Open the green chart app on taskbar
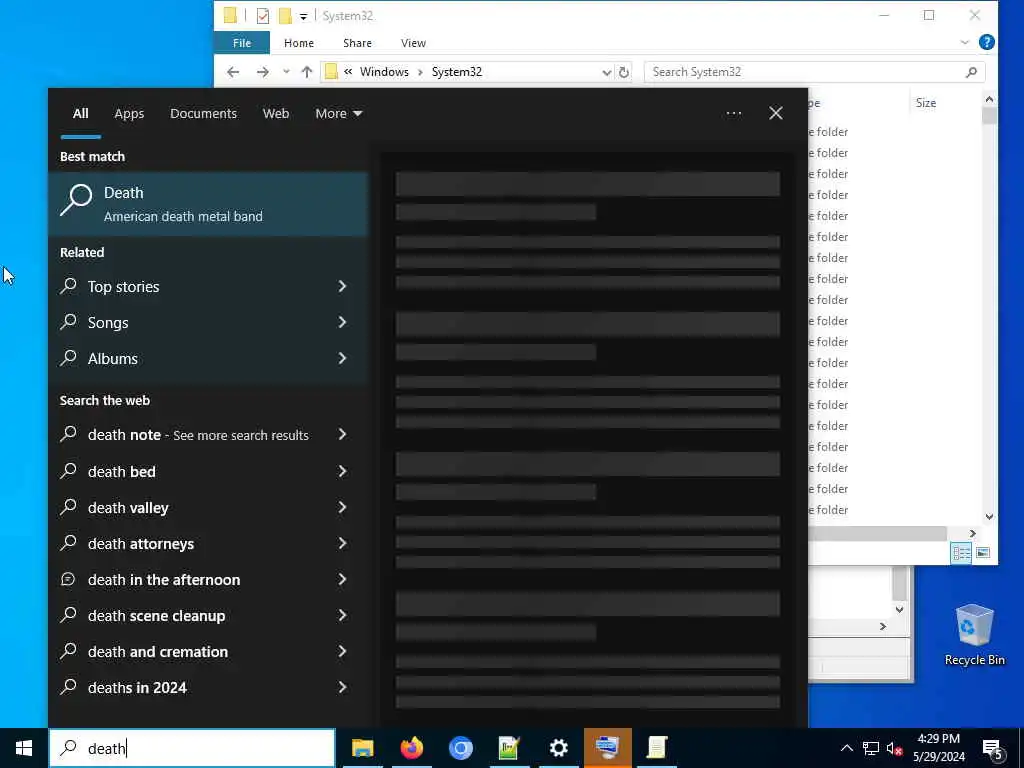 coord(509,748)
